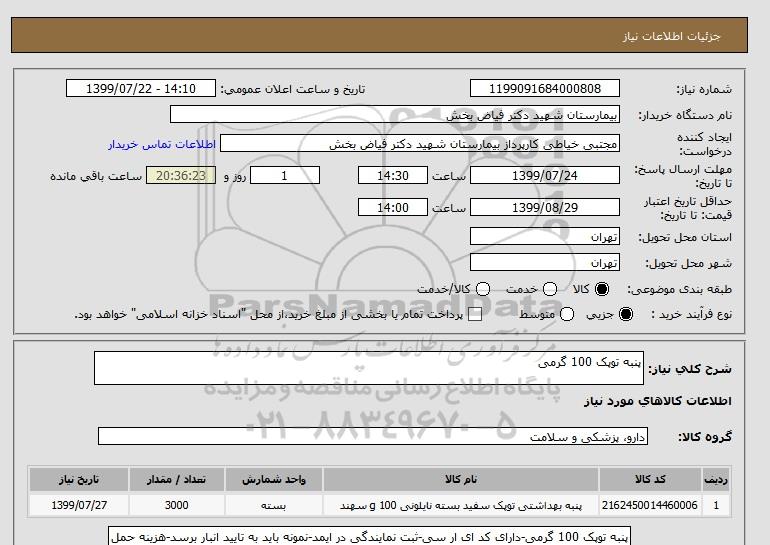Click the نام کالا column header

461,479
